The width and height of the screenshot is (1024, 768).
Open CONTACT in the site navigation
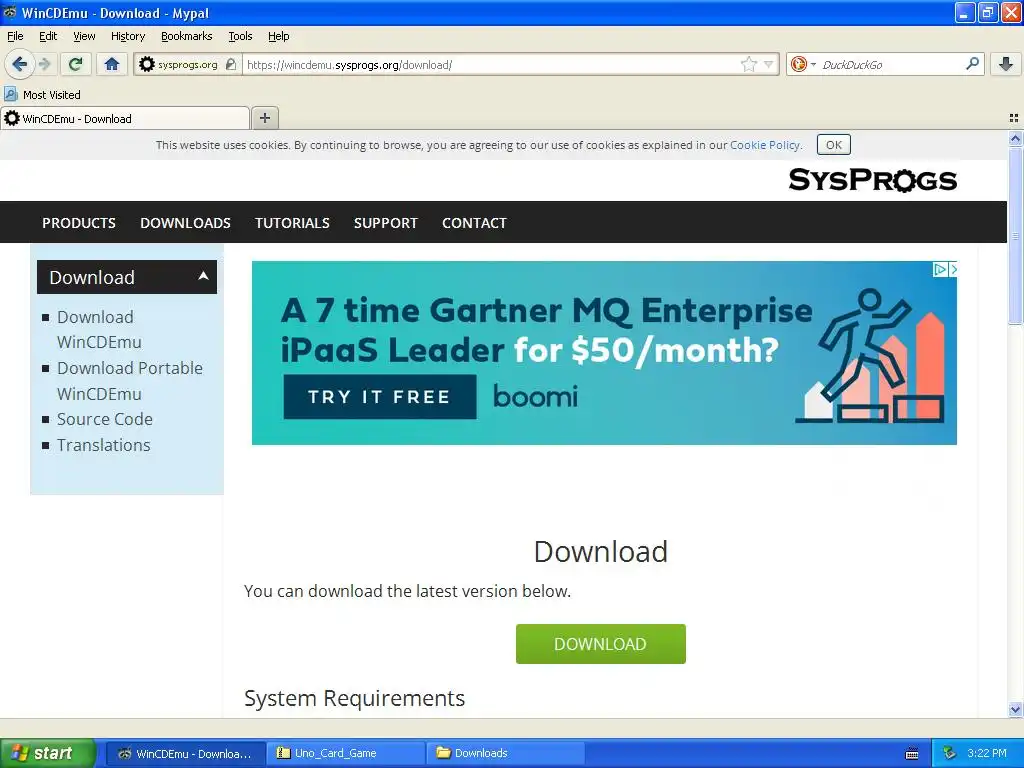tap(474, 223)
